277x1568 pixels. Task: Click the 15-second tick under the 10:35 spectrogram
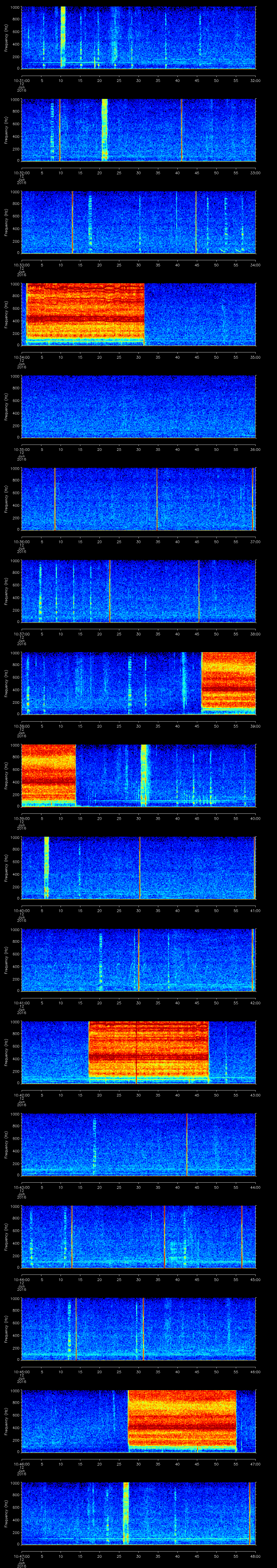80,449
